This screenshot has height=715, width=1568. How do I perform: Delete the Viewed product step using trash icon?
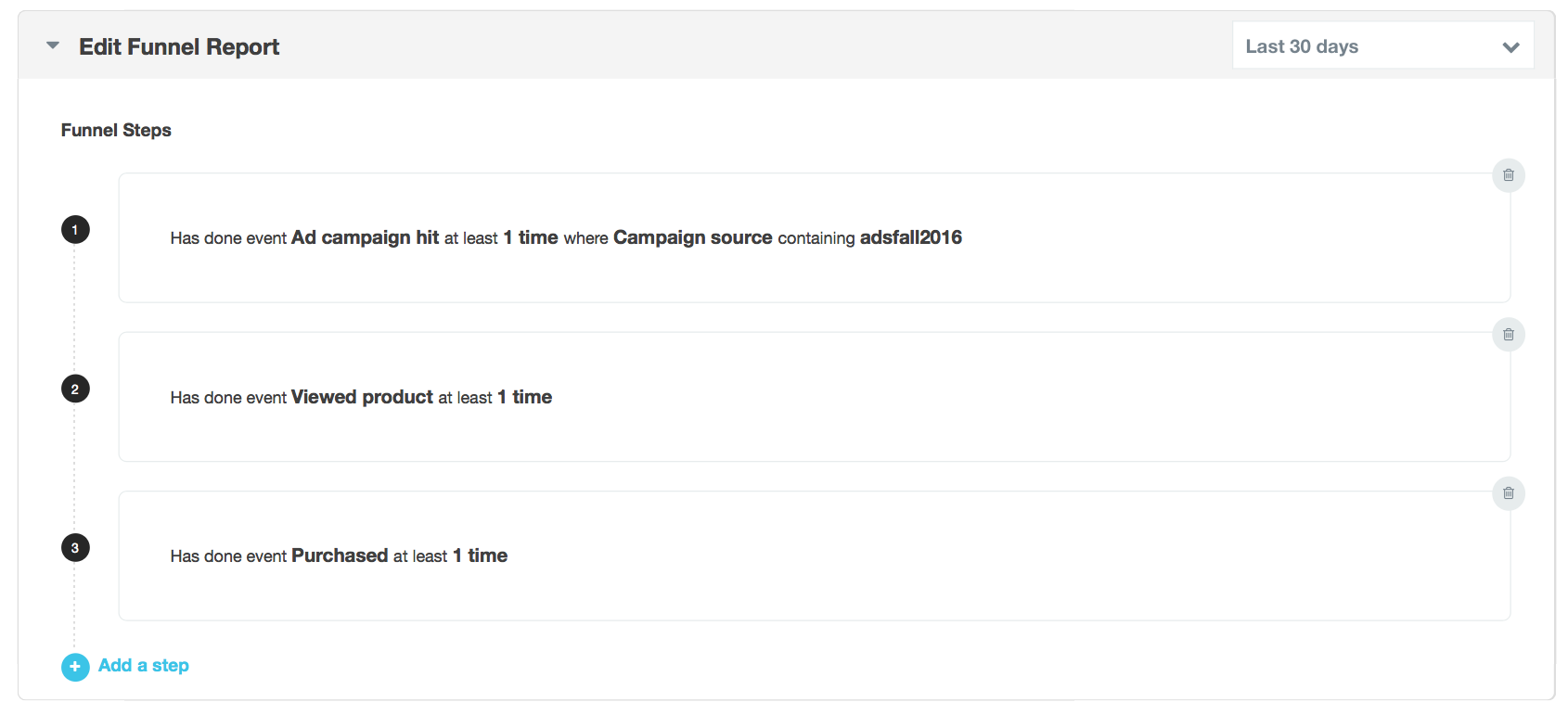[1508, 335]
